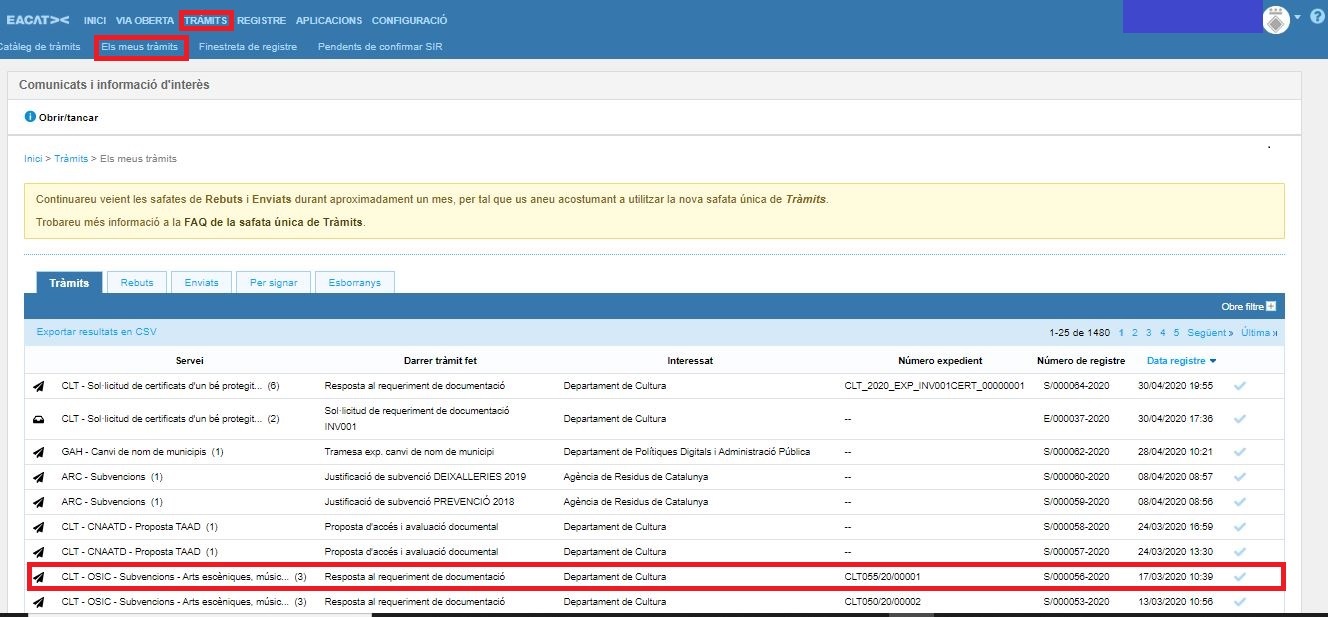Click the municipality crest avatar
Screen dimensions: 1328x617
point(1276,20)
